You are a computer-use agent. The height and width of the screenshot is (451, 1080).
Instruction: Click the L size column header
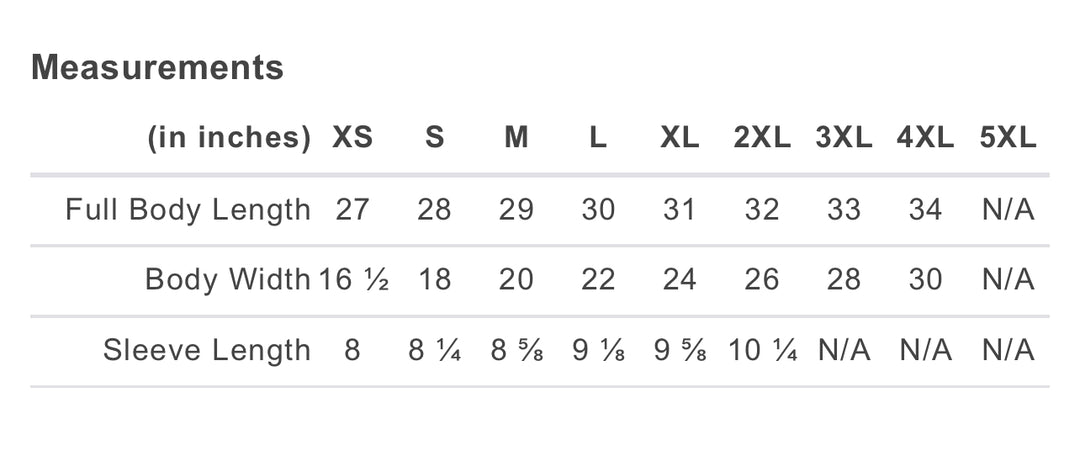pyautogui.click(x=598, y=138)
